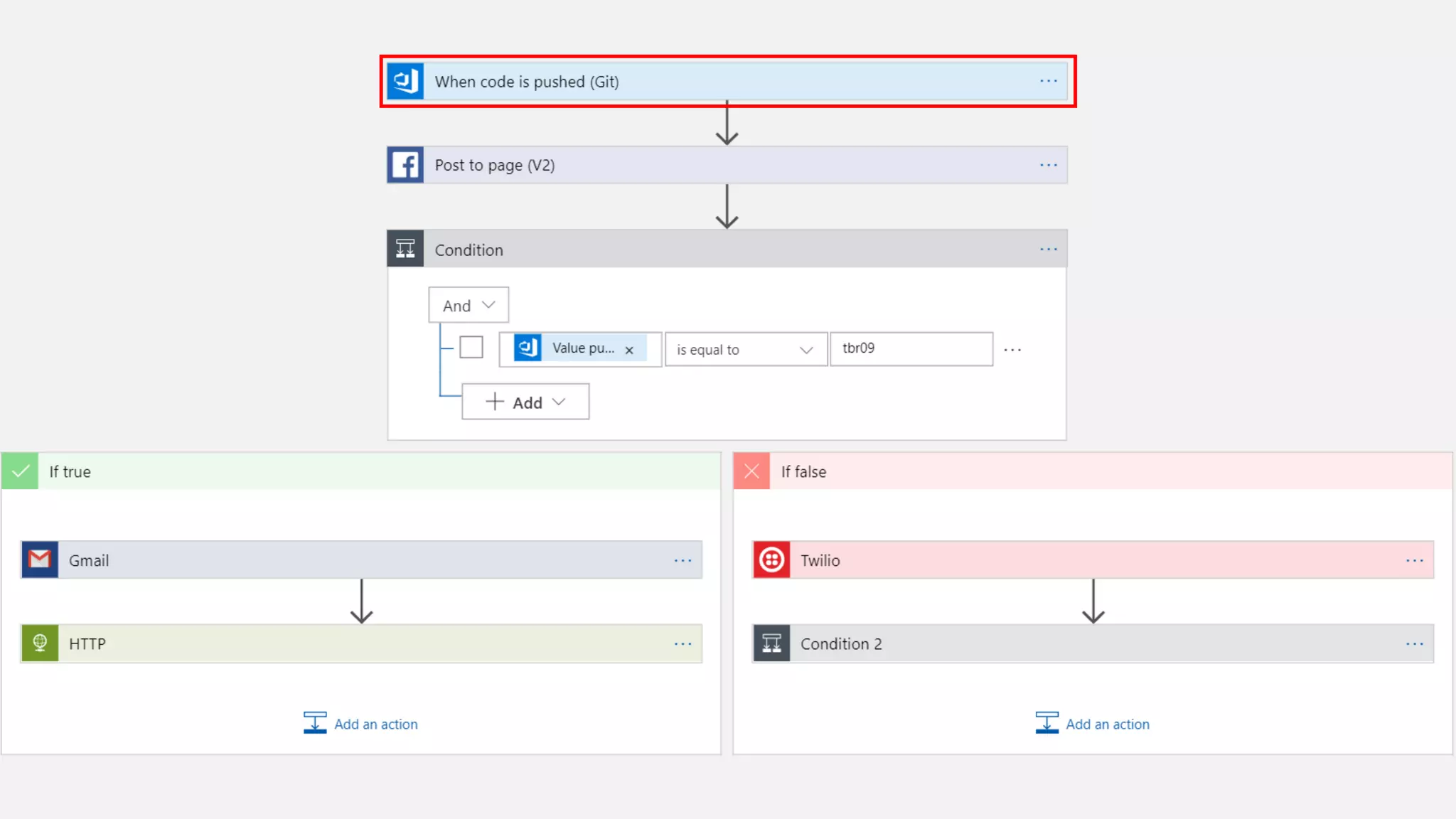Click the Azure DevOps trigger icon
Screen dimensions: 1456x819
coord(405,81)
